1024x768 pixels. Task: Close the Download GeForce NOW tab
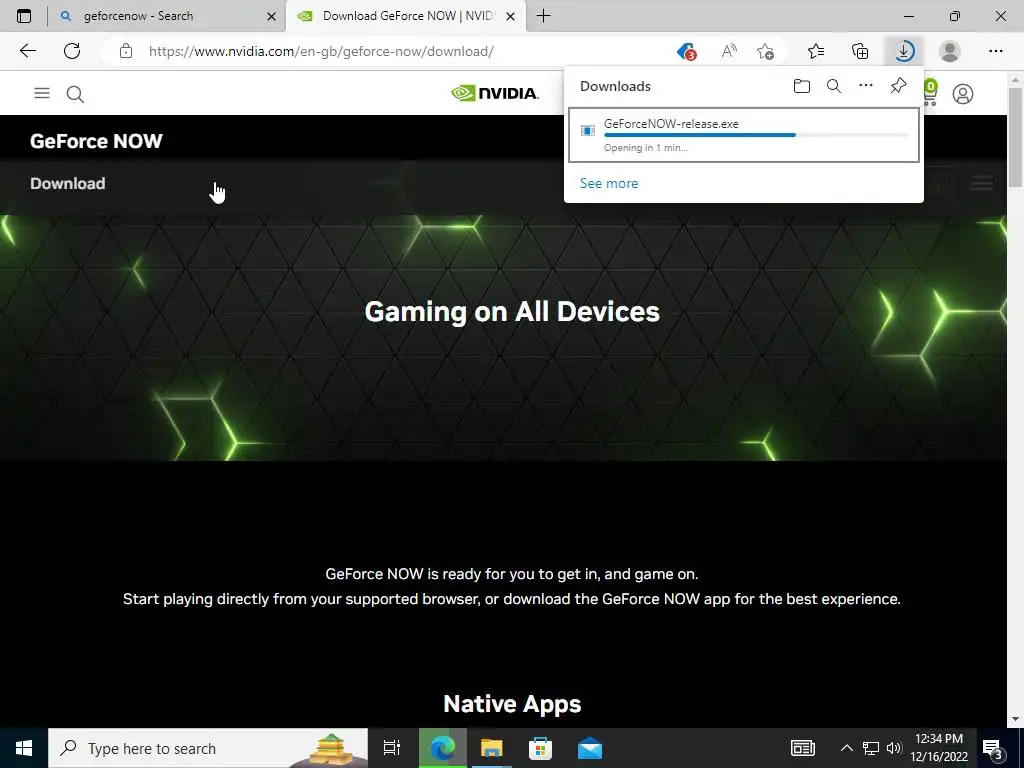pyautogui.click(x=511, y=16)
